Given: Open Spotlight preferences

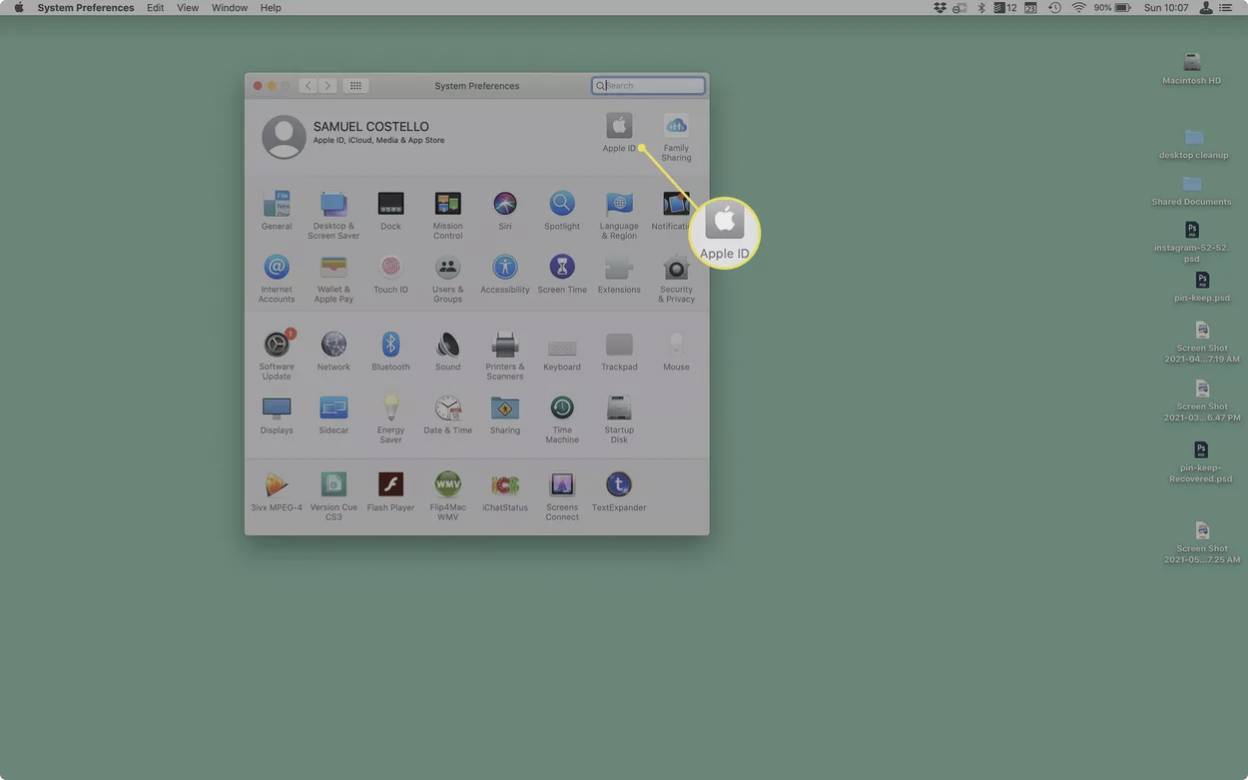Looking at the screenshot, I should pos(561,205).
